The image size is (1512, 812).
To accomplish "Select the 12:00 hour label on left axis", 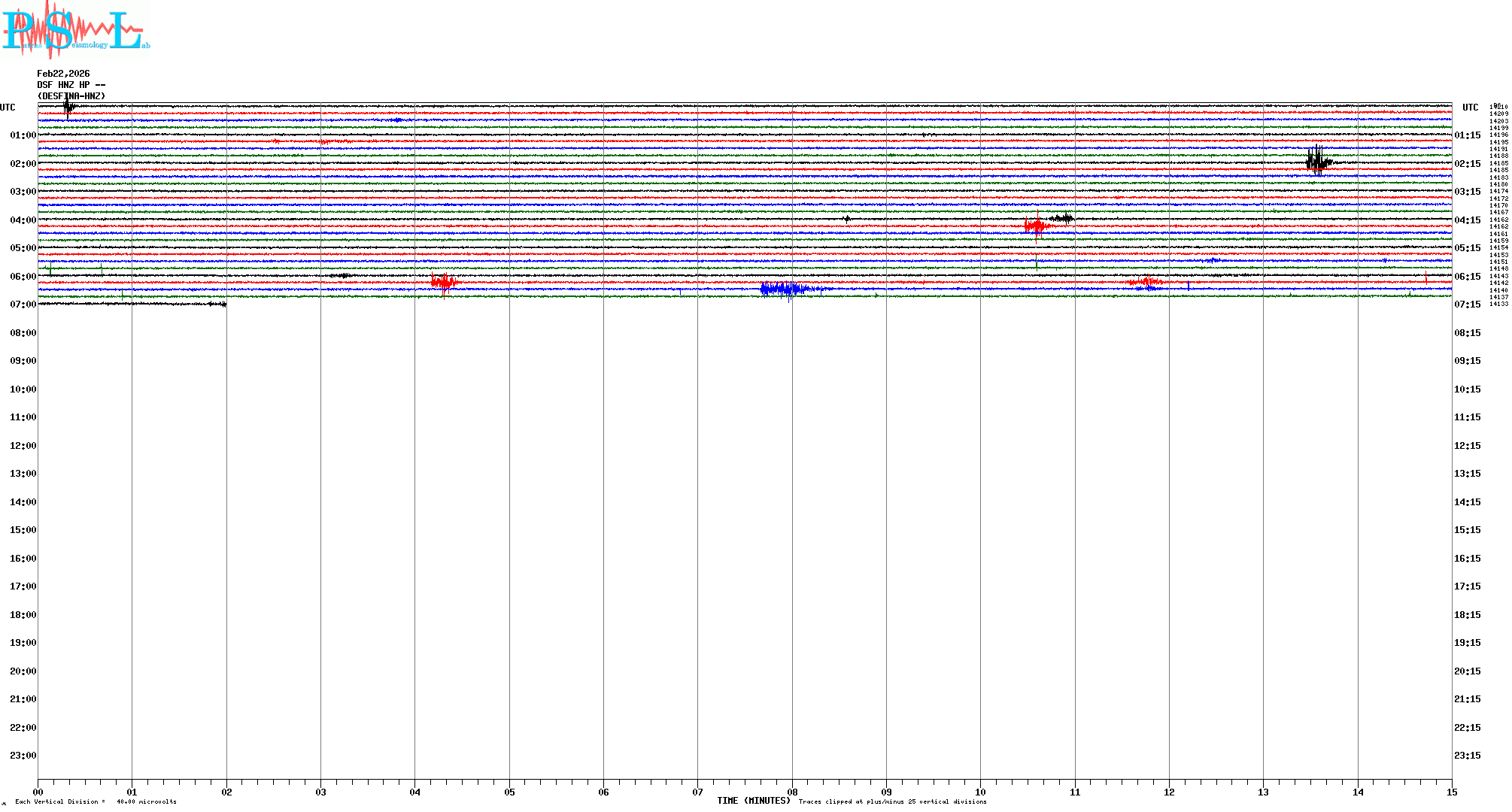I will tap(23, 446).
